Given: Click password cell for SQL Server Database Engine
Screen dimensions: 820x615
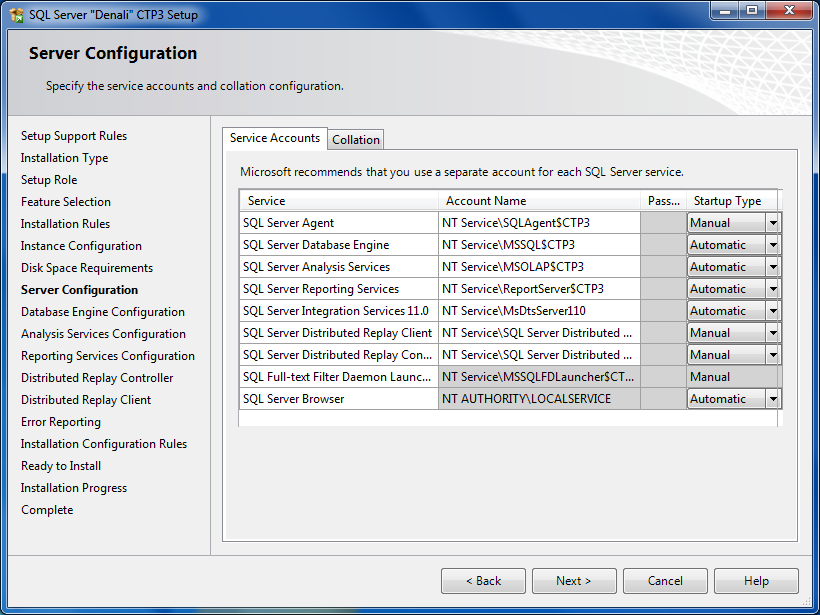Looking at the screenshot, I should (663, 245).
